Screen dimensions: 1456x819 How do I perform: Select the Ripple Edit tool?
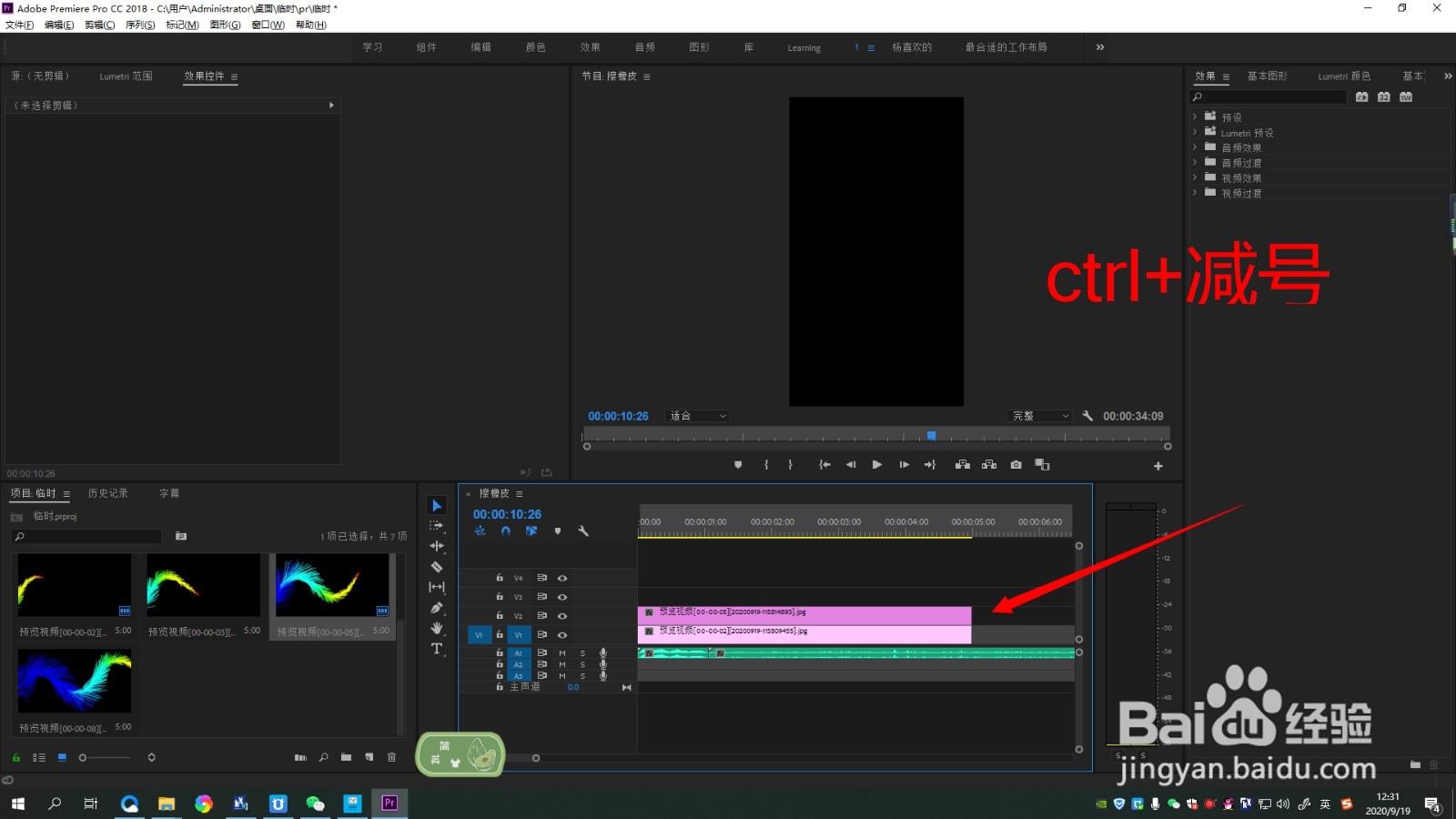[x=437, y=546]
